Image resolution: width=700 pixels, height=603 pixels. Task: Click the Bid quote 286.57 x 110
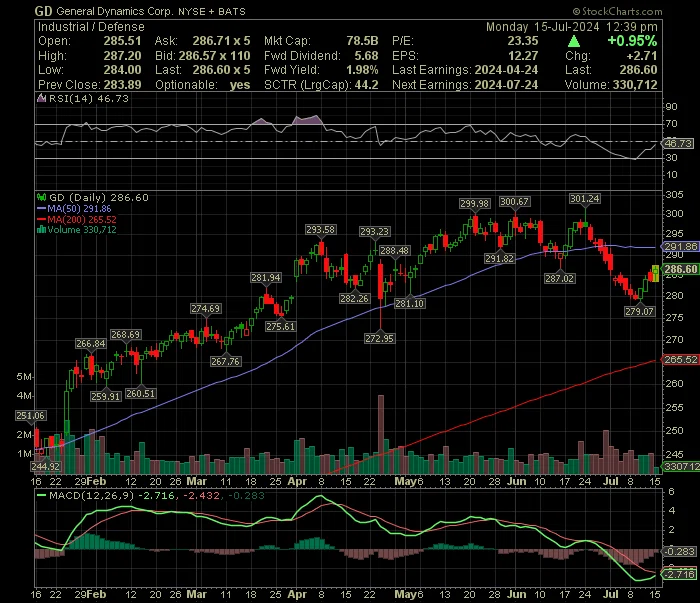[215, 56]
